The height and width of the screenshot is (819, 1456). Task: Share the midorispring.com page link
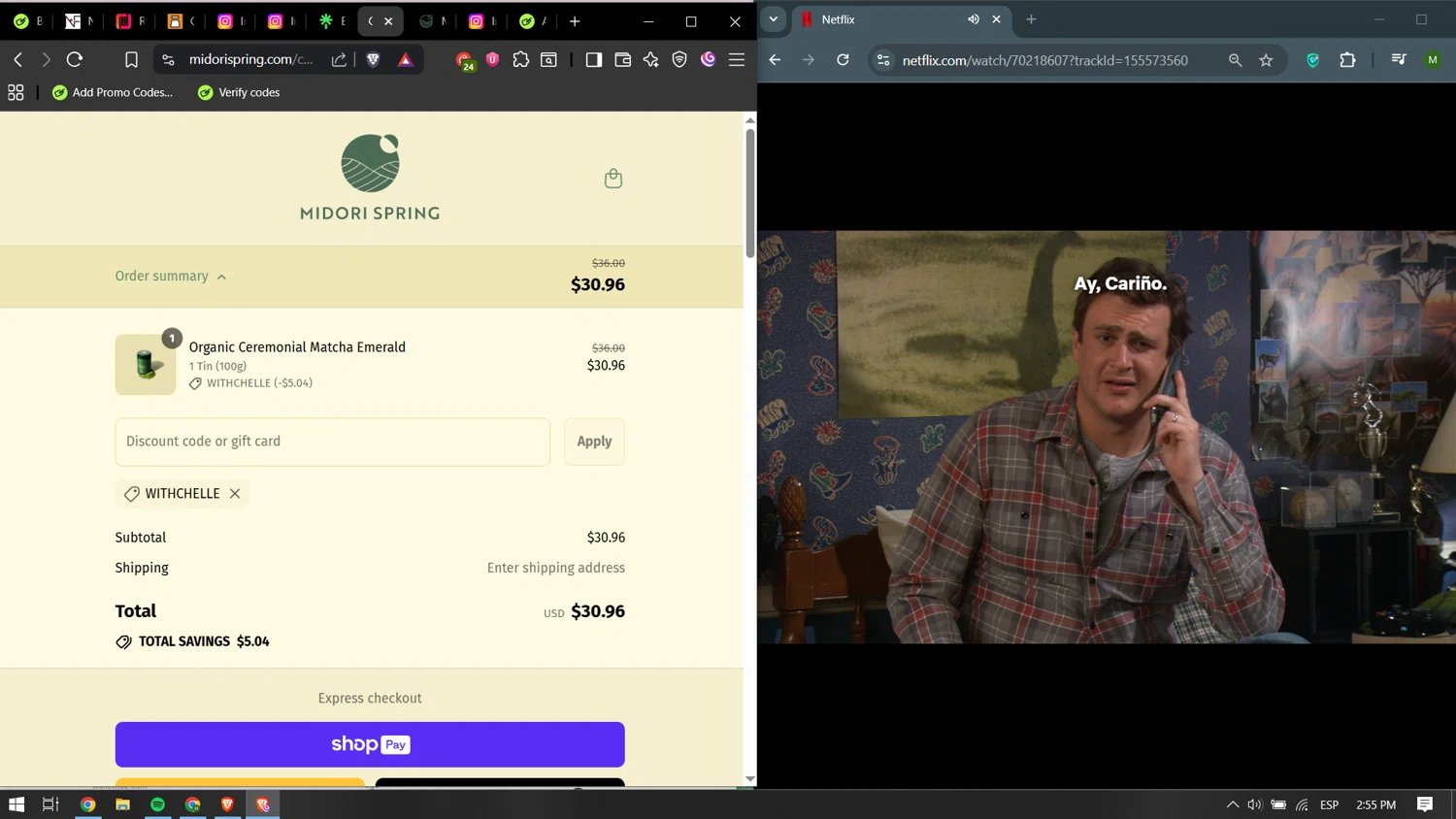pyautogui.click(x=339, y=60)
